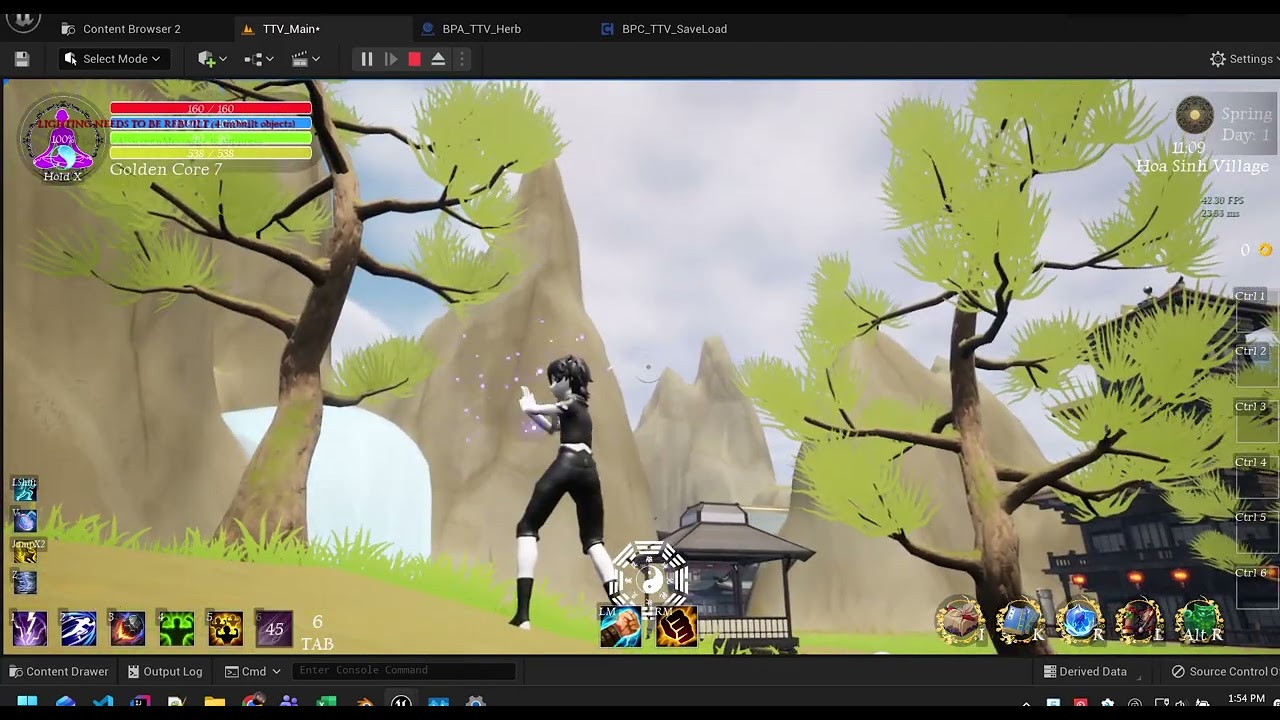Image resolution: width=1280 pixels, height=720 pixels.
Task: Open Derived Data menu
Action: tap(1084, 671)
